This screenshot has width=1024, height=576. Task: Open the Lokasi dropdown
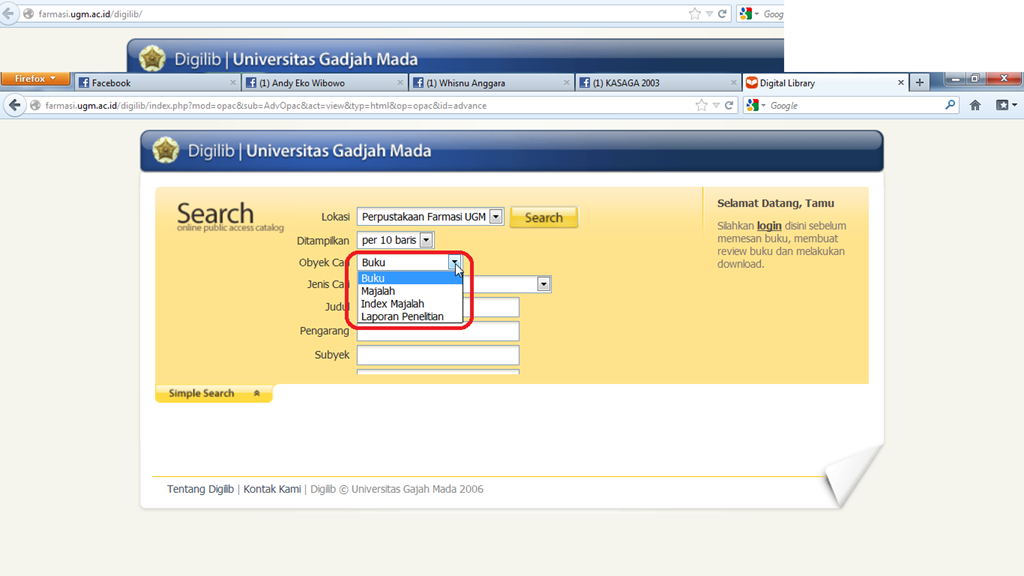pyautogui.click(x=430, y=217)
